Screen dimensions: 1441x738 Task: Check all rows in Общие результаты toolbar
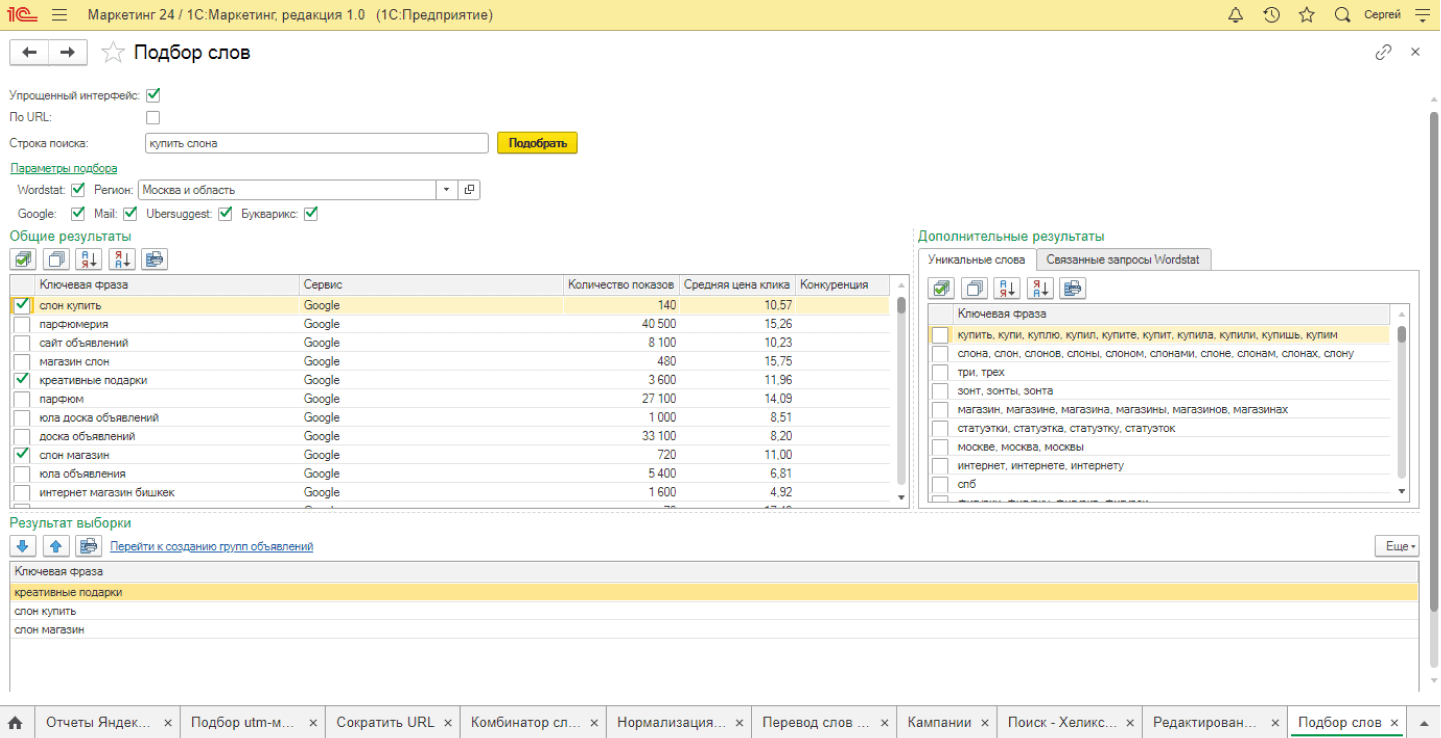24,259
